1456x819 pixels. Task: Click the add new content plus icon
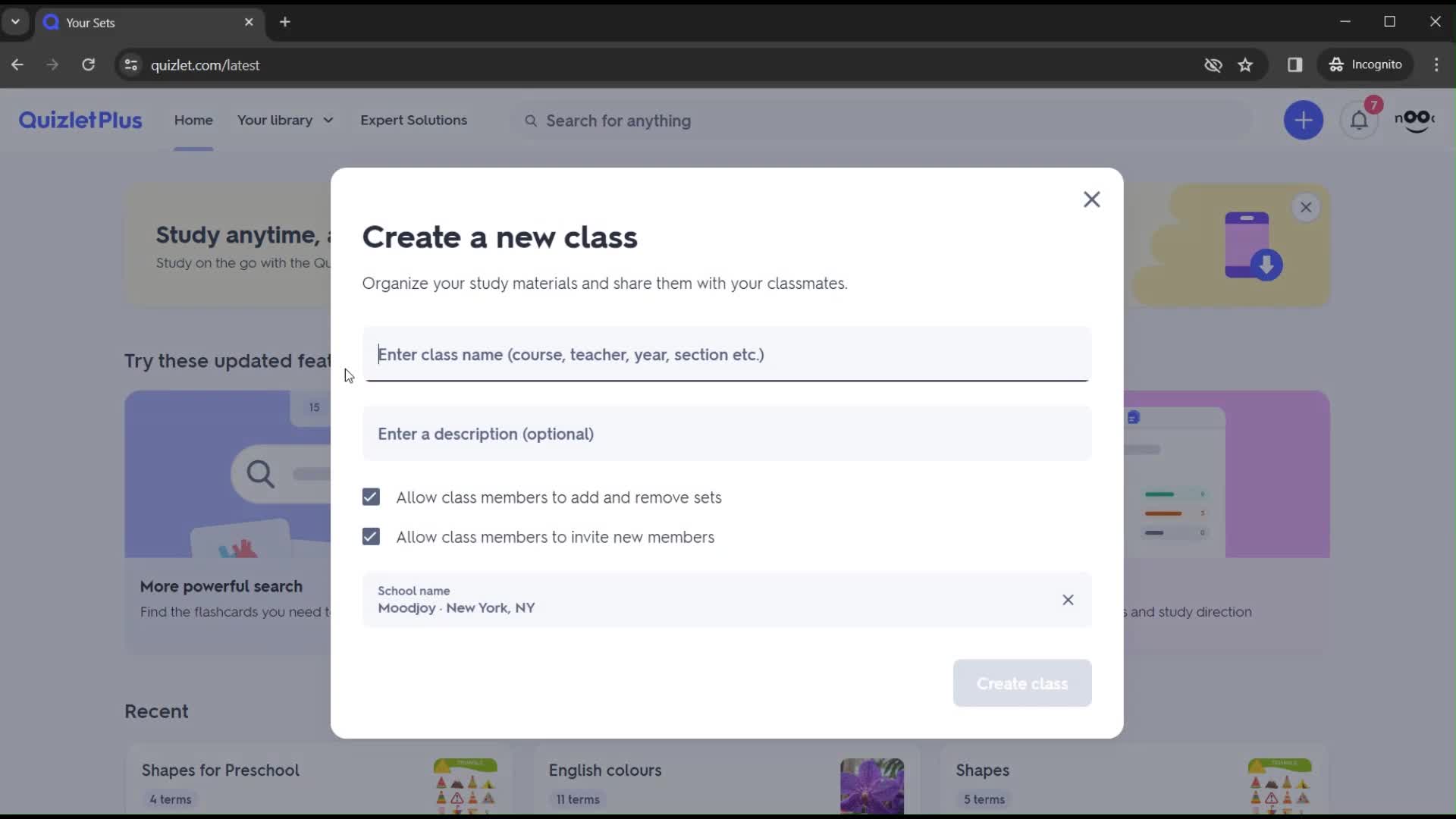coord(1303,120)
